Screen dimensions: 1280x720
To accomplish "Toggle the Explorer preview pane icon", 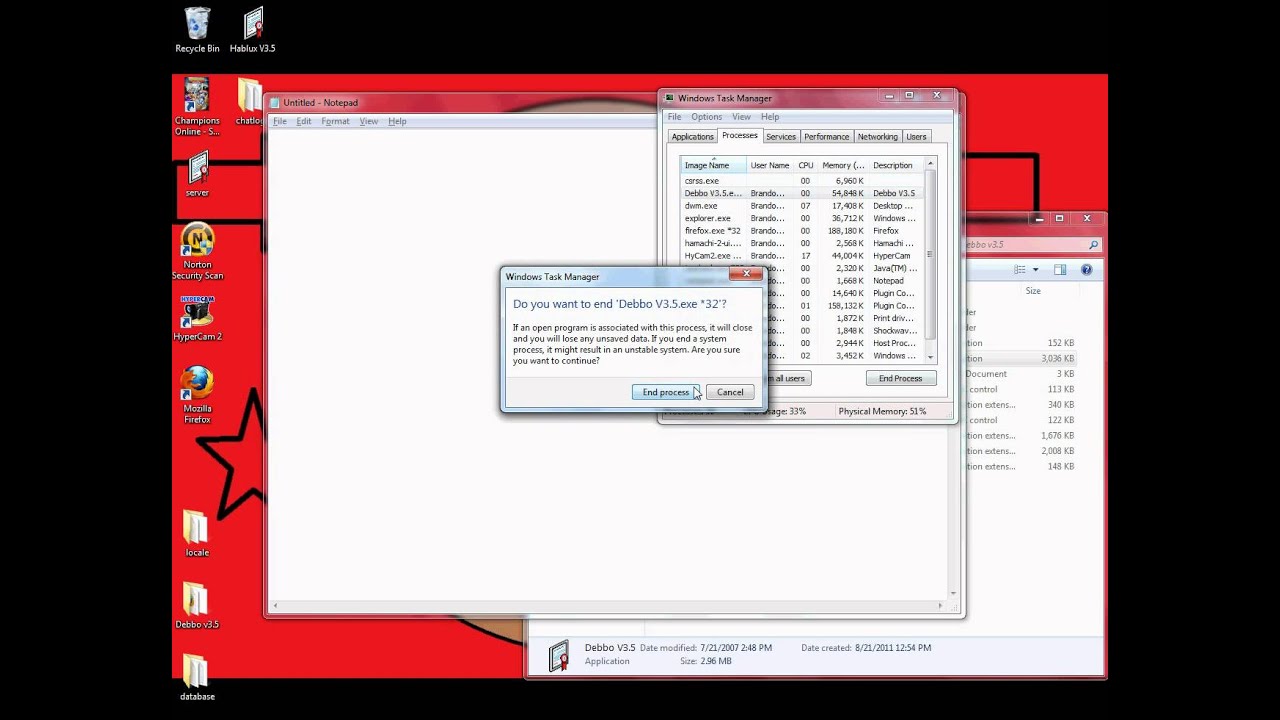I will coord(1060,270).
